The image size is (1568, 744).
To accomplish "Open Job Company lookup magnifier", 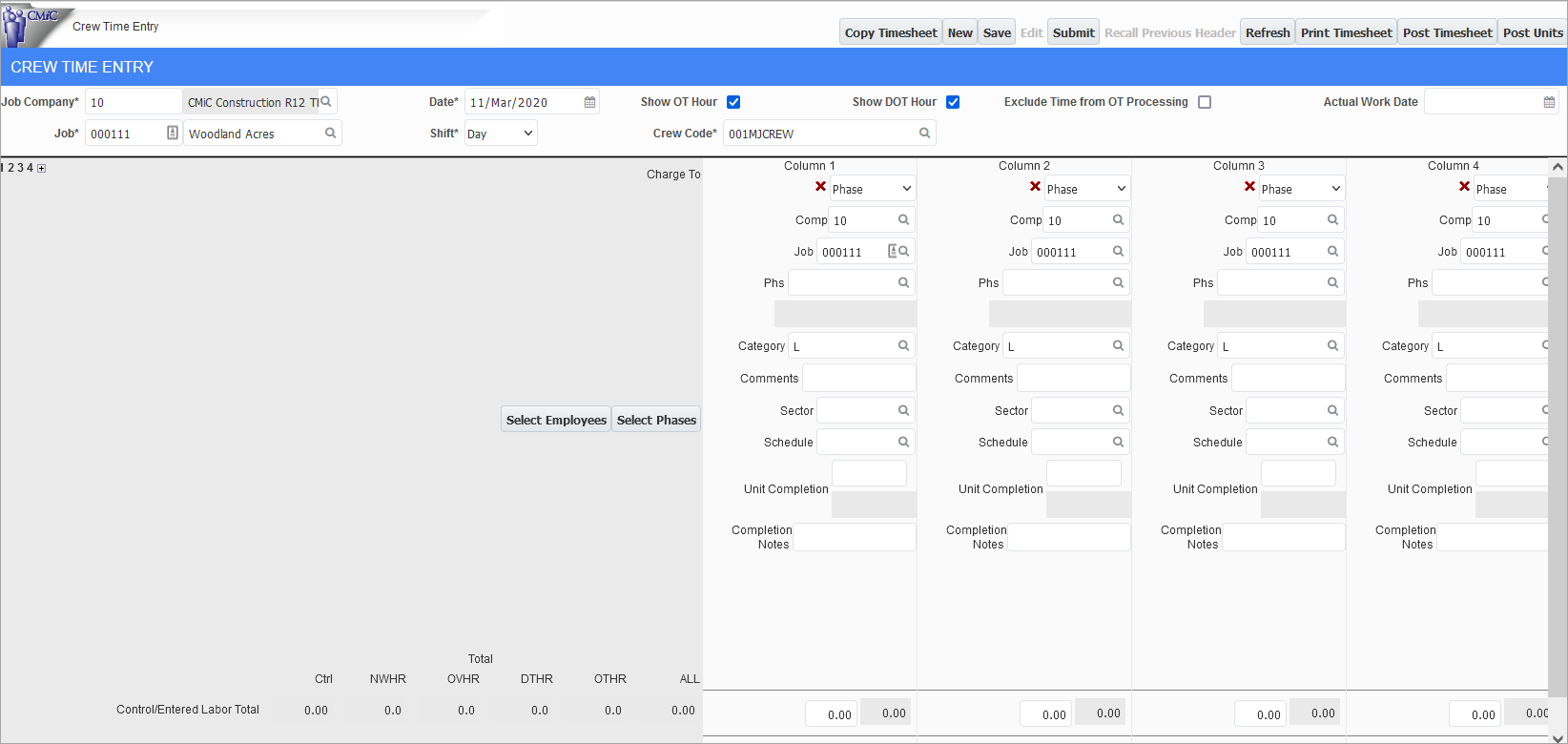I will 326,102.
